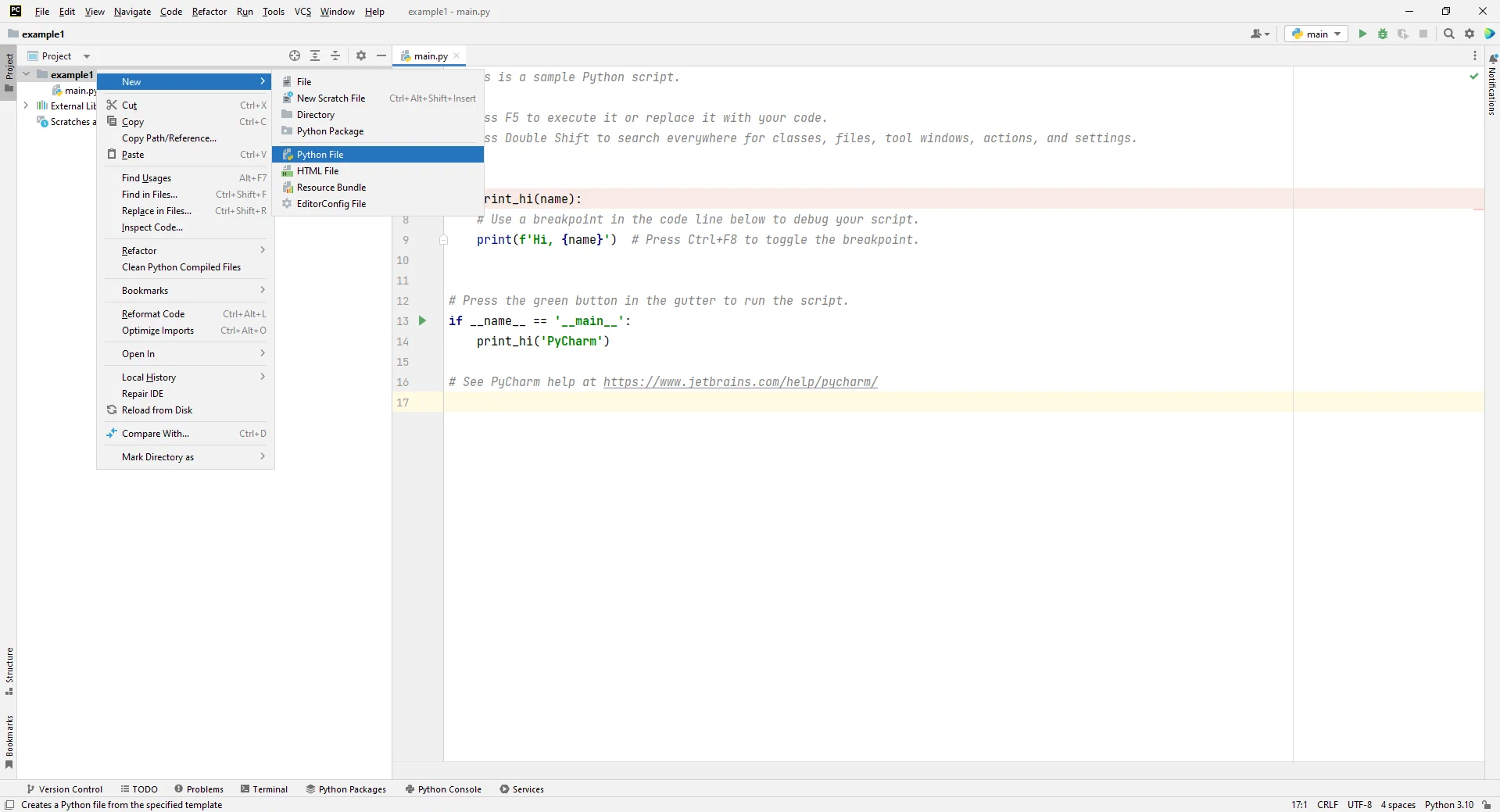Create New Scratch File

(x=378, y=98)
